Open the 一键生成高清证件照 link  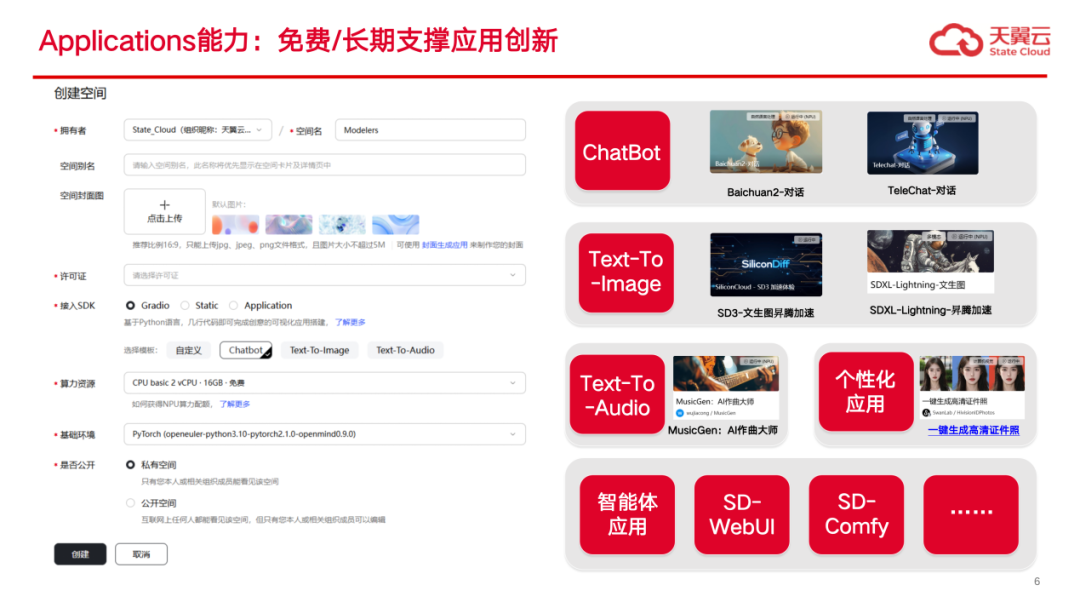pos(973,430)
